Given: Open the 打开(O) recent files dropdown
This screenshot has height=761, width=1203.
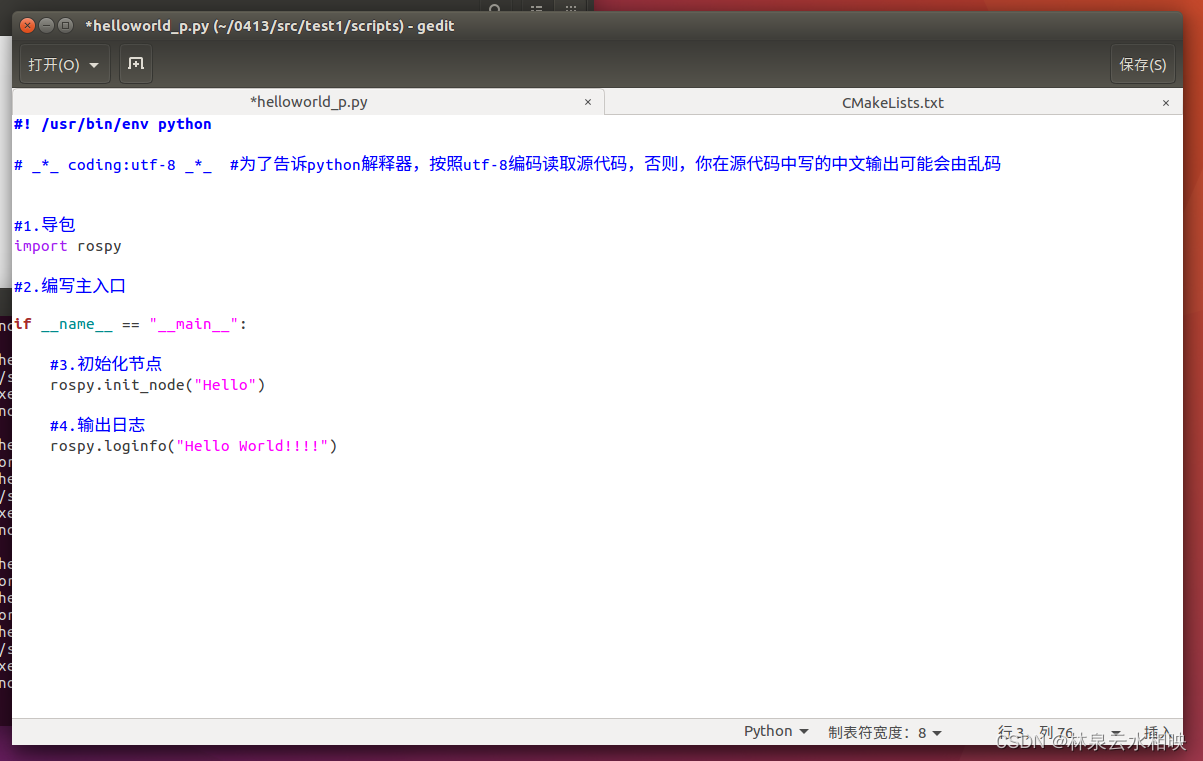Looking at the screenshot, I should tap(95, 64).
